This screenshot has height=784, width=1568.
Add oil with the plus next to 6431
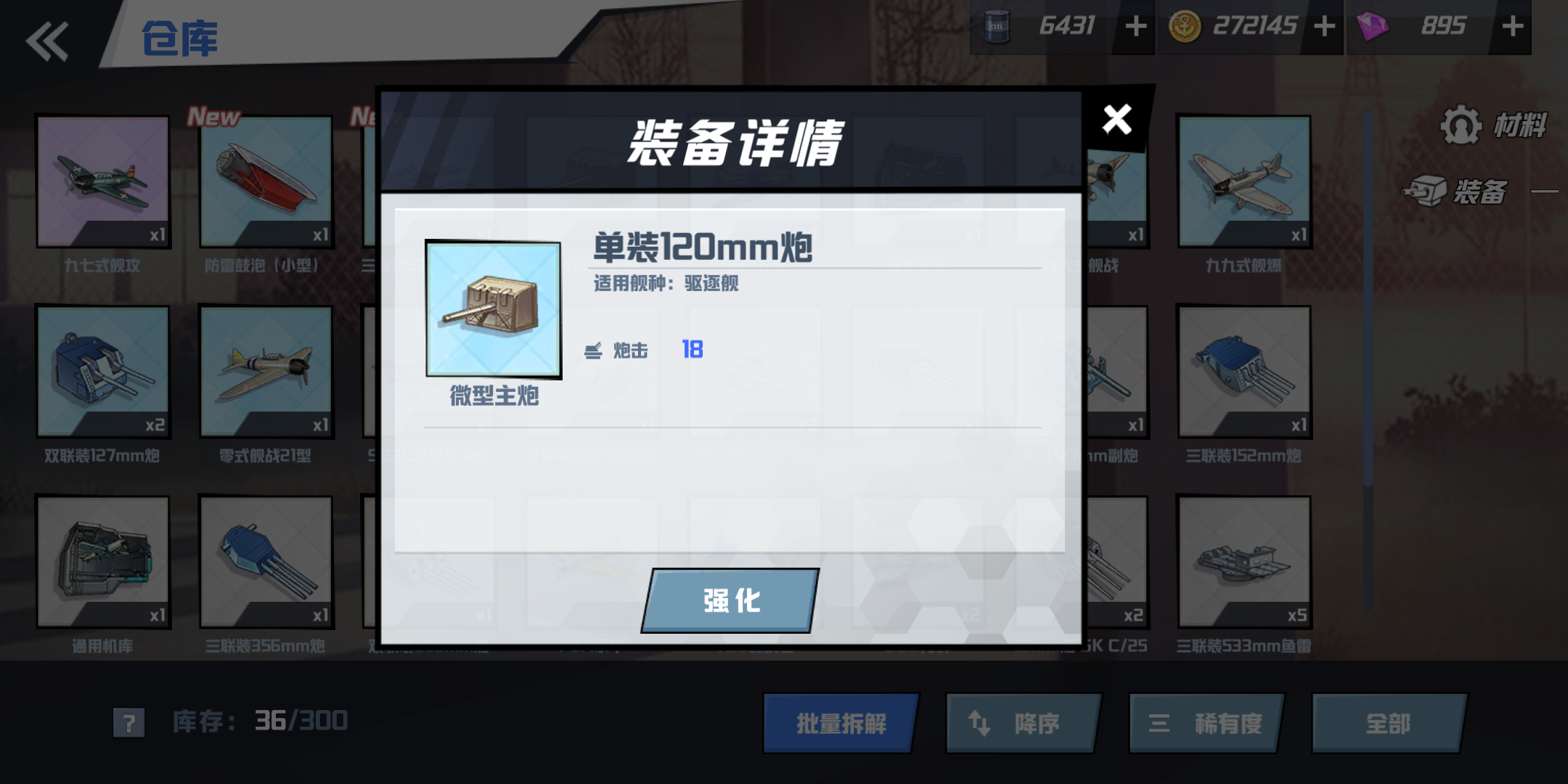tap(1136, 26)
